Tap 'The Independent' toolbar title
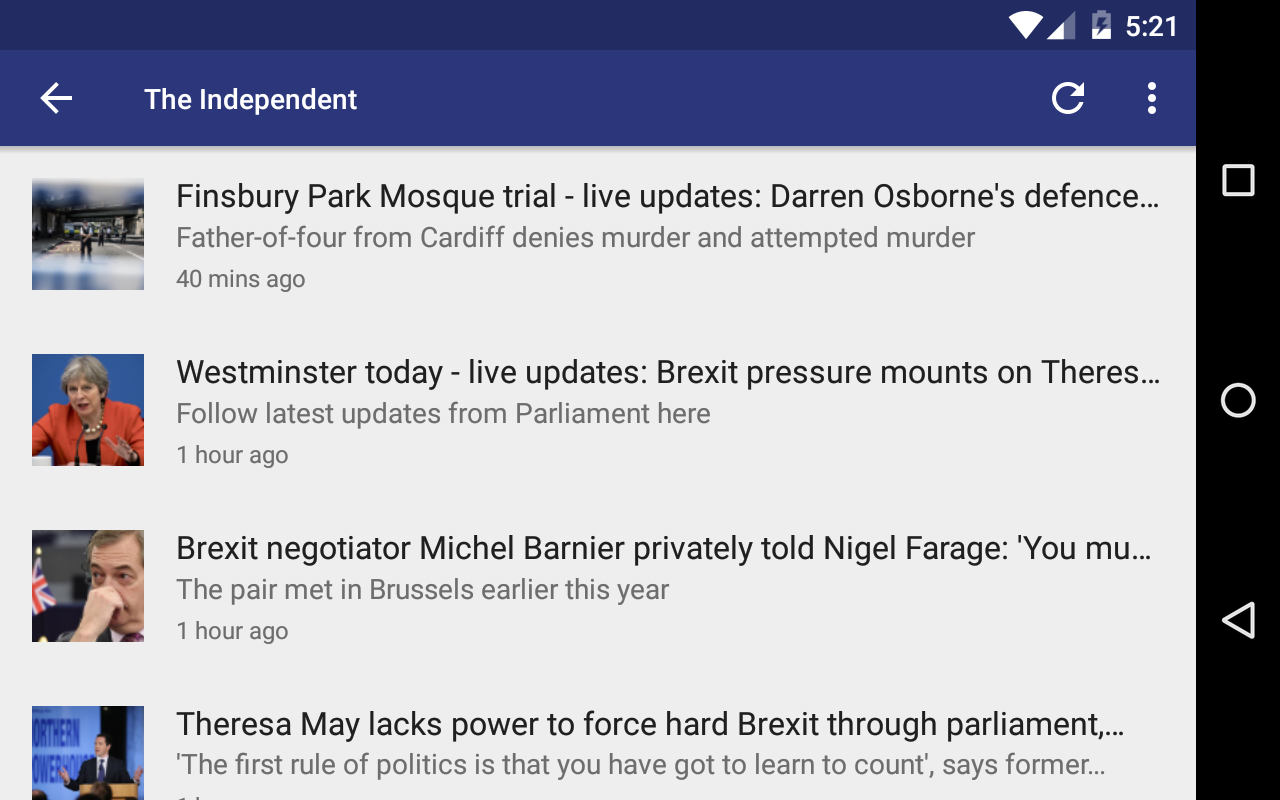This screenshot has width=1280, height=800. 250,99
